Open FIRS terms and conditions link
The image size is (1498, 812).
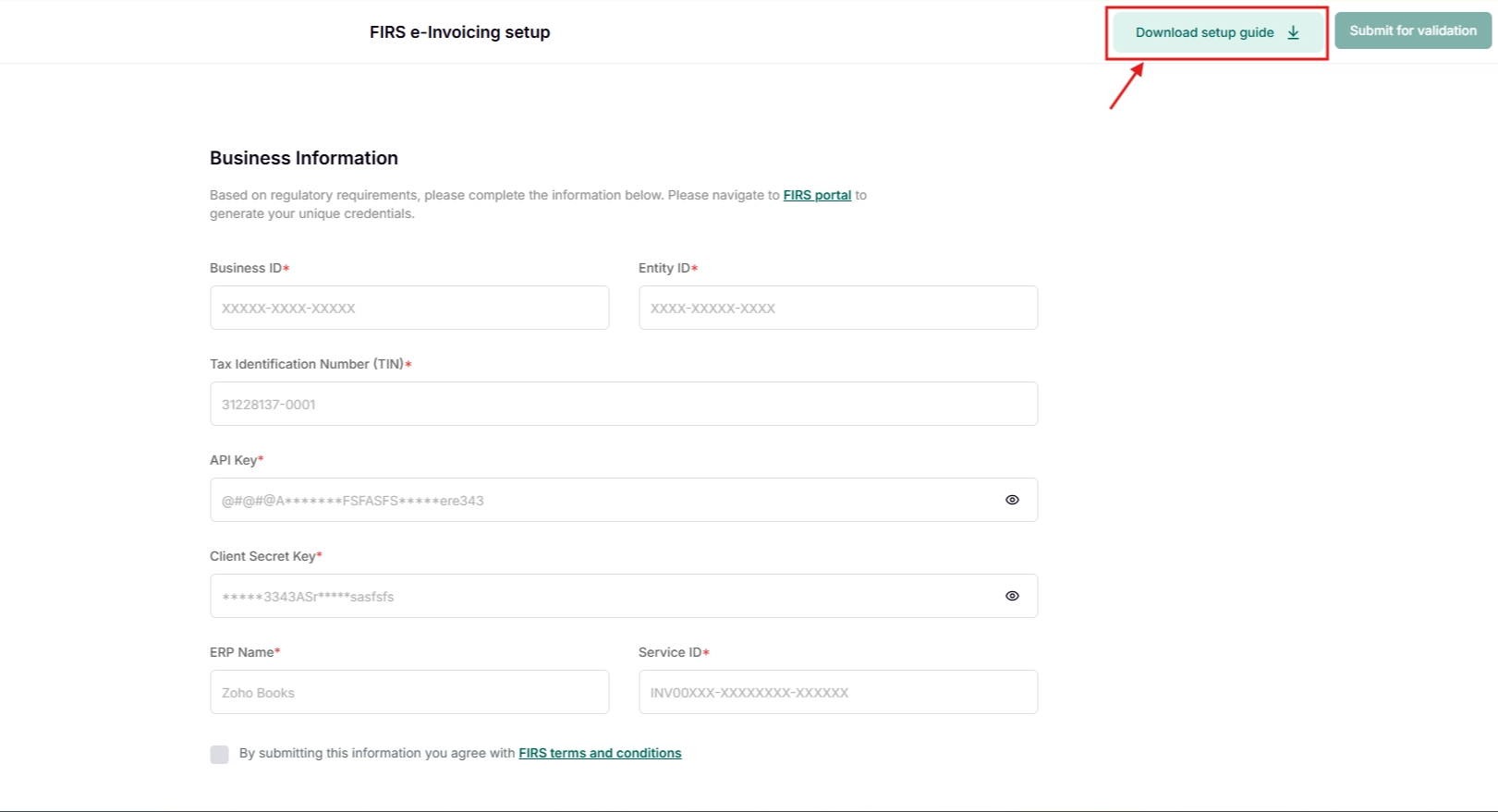600,753
